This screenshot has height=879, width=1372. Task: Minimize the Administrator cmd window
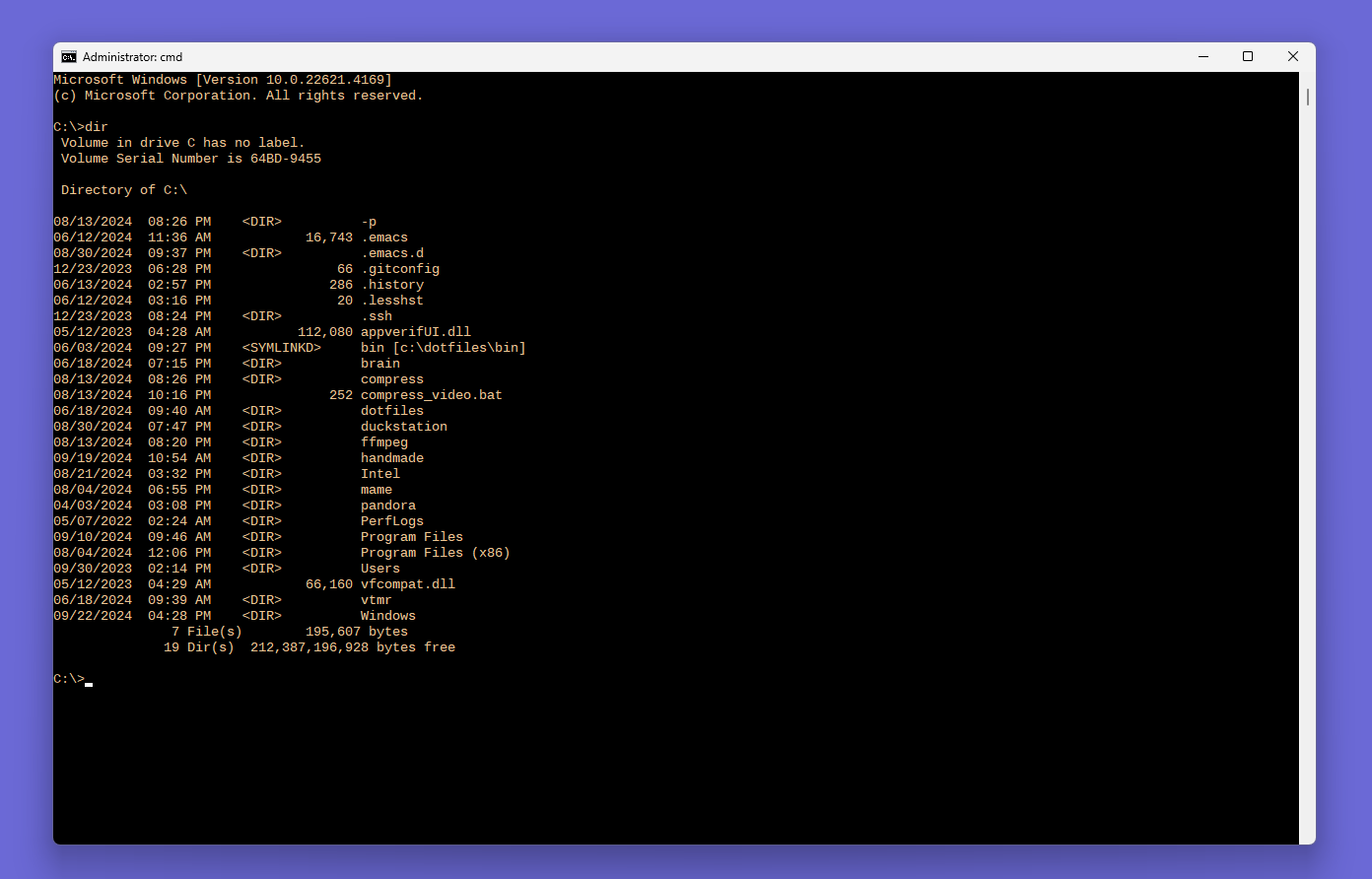(x=1202, y=57)
